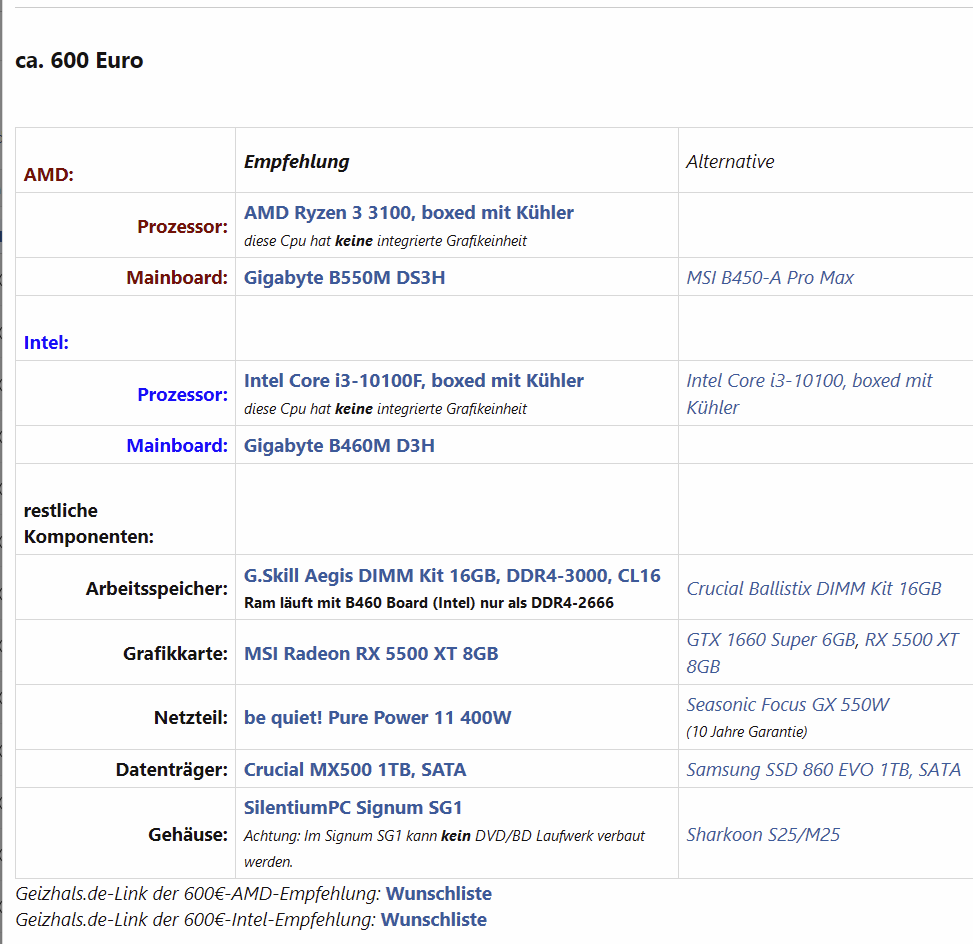Click the 'Empfehlung' column header
The image size is (973, 944).
pos(297,161)
